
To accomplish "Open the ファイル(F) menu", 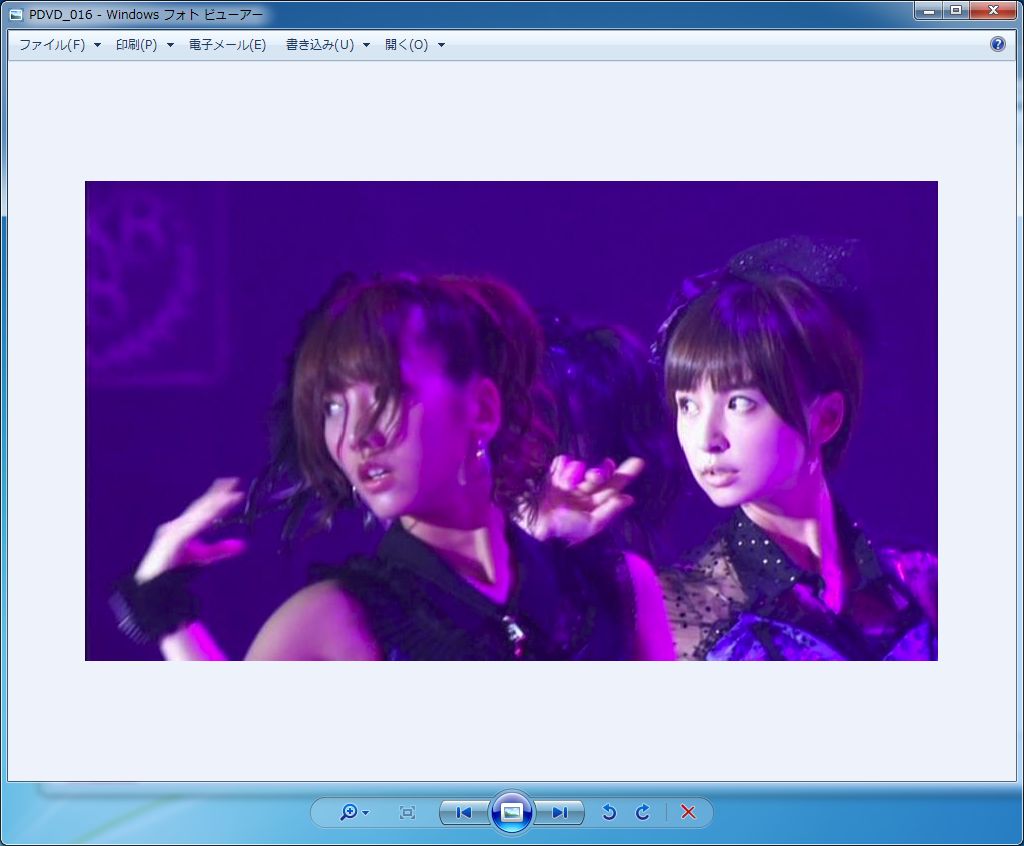I will (52, 44).
